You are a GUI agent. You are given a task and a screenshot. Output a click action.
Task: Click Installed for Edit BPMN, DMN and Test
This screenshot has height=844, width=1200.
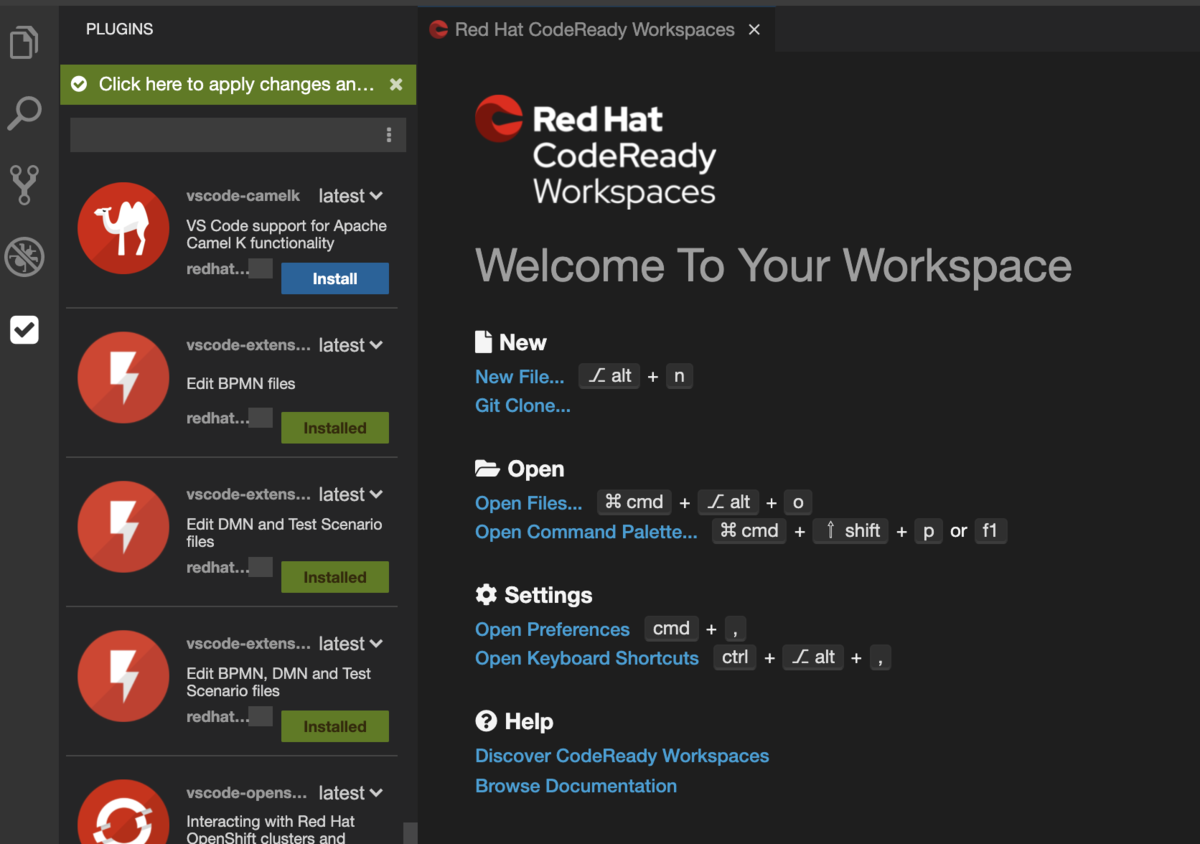tap(335, 727)
